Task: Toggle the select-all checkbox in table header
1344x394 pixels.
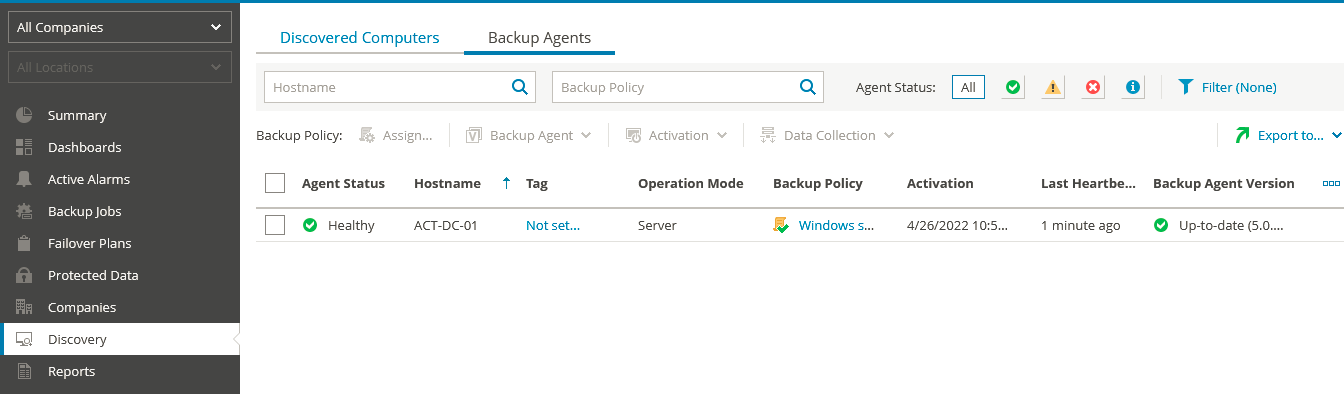Action: tap(275, 183)
